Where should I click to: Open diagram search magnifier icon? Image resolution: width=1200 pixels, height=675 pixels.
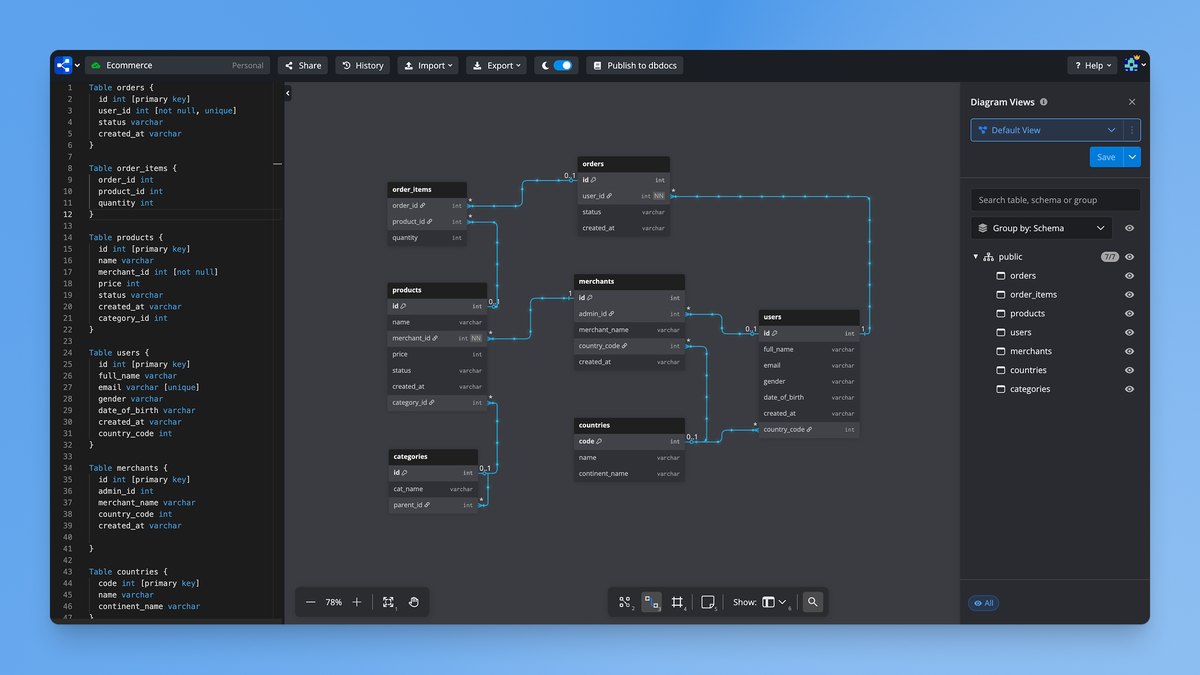(x=813, y=602)
